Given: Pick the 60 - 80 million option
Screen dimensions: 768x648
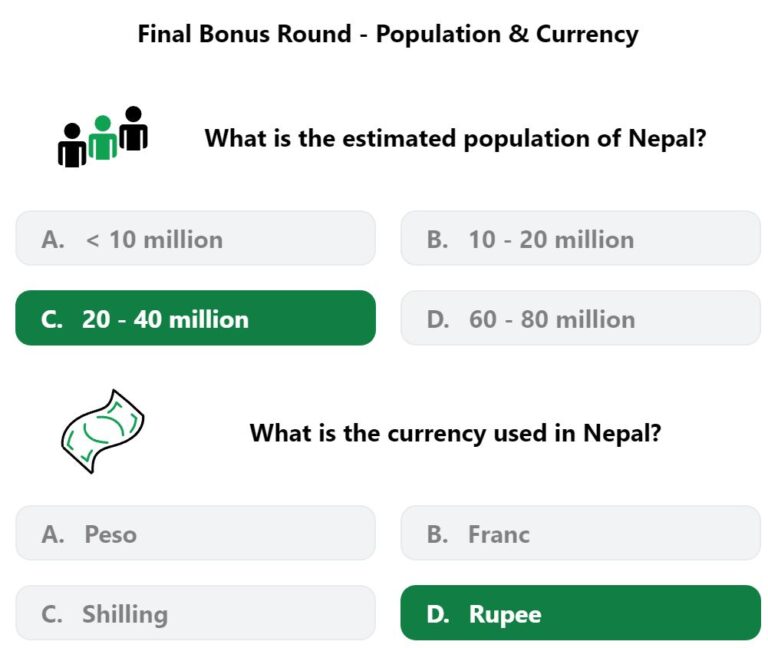Looking at the screenshot, I should pyautogui.click(x=580, y=318).
